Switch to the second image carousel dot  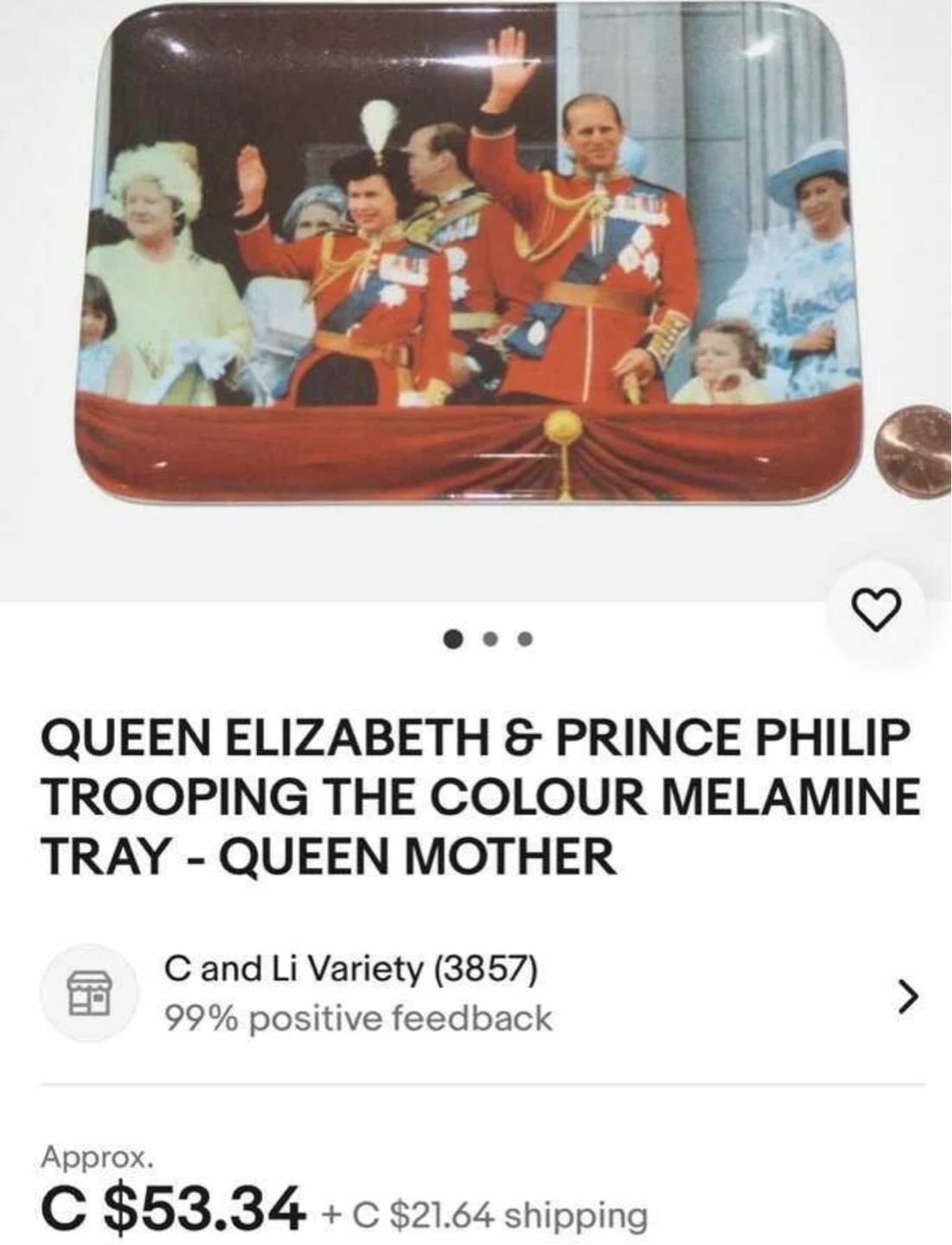(x=491, y=640)
